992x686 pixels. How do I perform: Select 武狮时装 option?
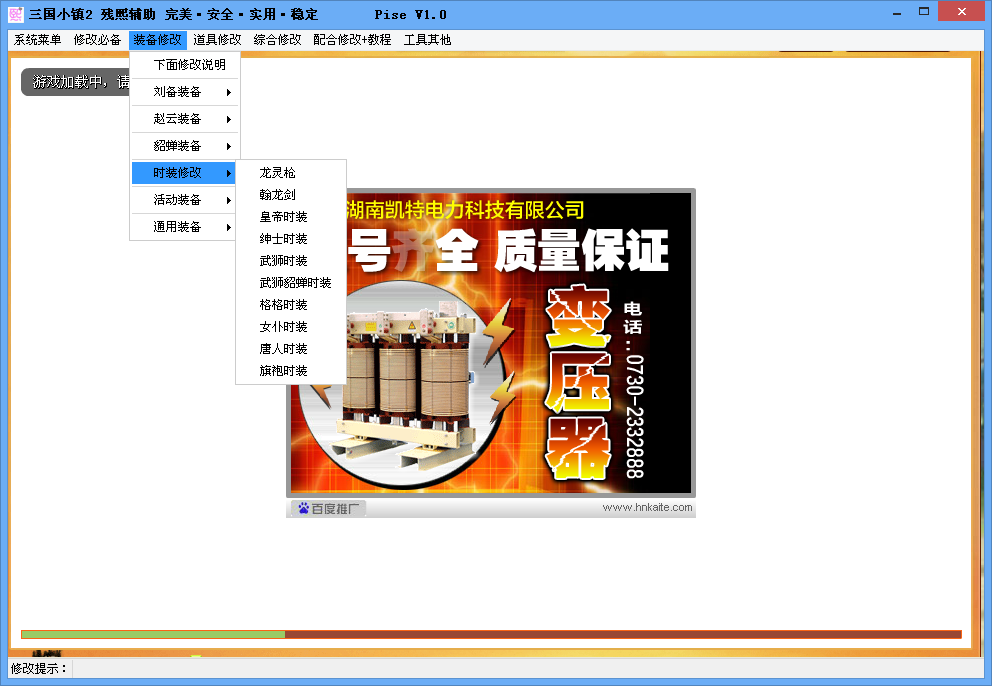[x=291, y=261]
